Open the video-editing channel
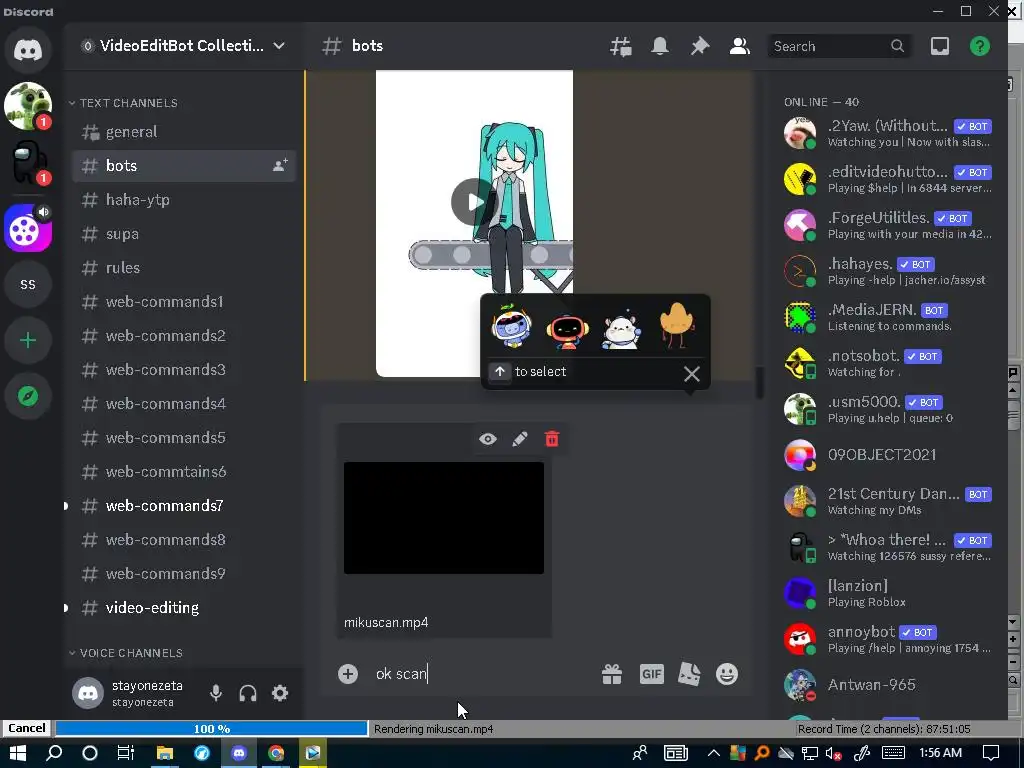 tap(184, 607)
